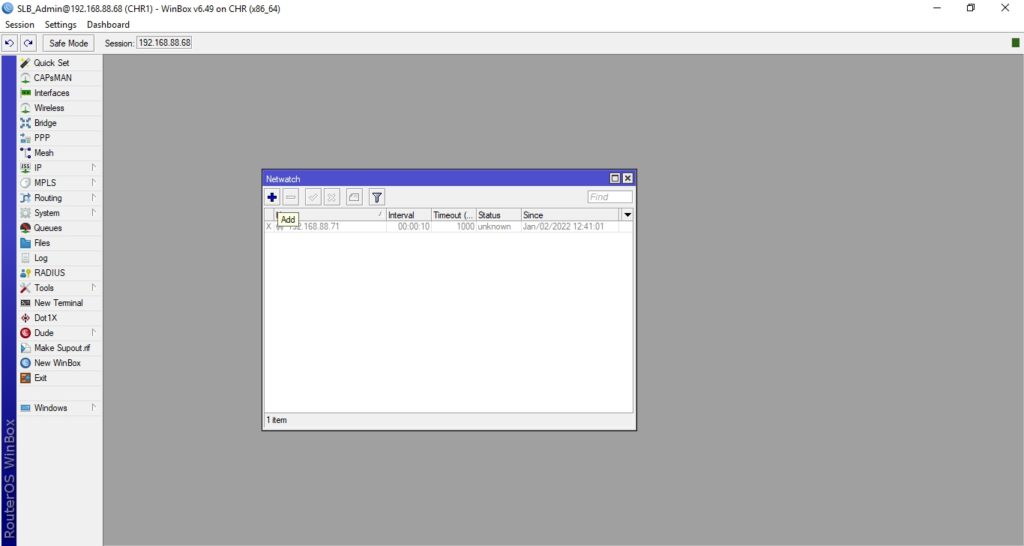
Task: Open the Netwatch filter funnel
Action: coord(377,197)
